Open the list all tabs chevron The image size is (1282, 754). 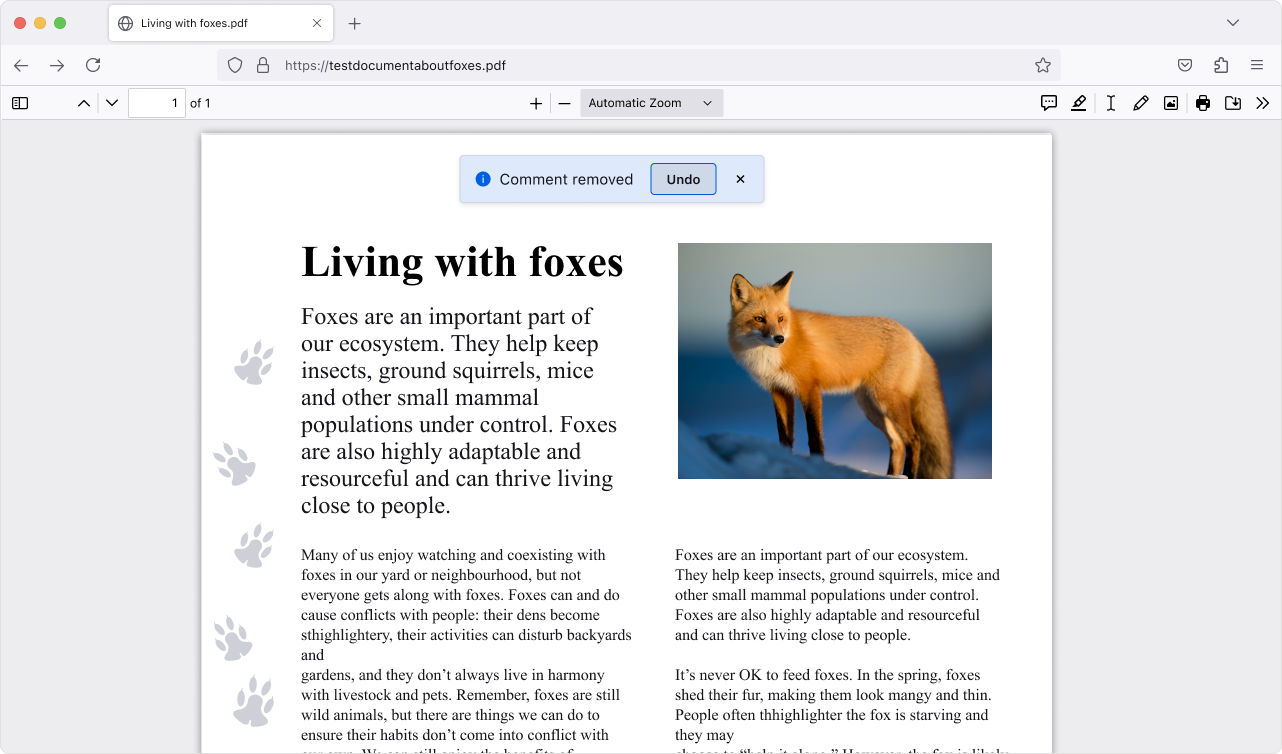pos(1233,23)
